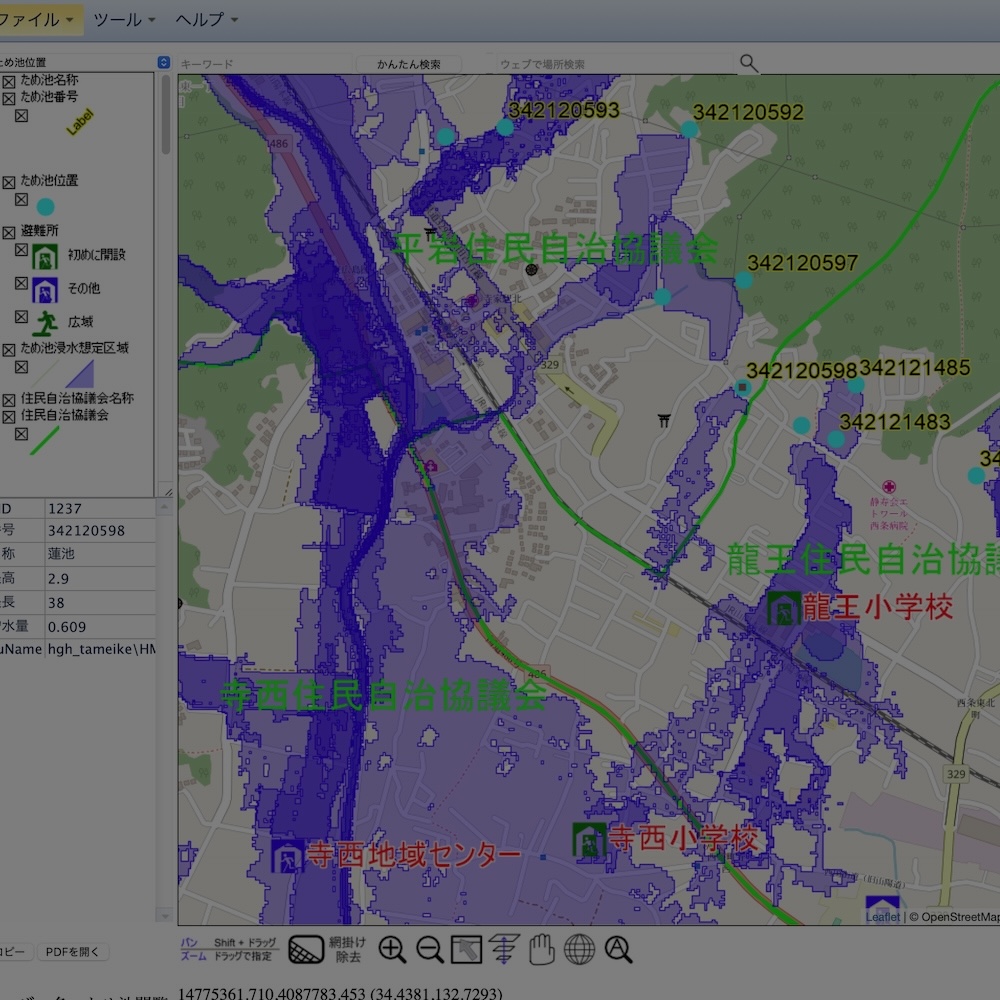Click the zoom out magnifier icon
The height and width of the screenshot is (1000, 1000).
tap(430, 949)
